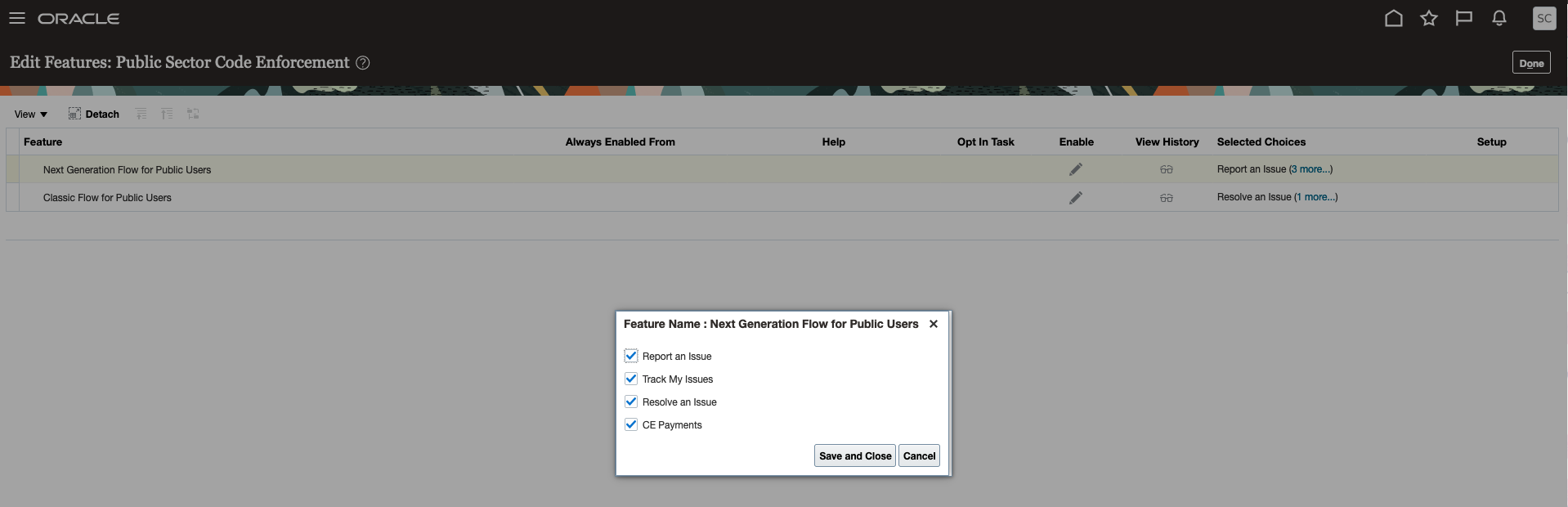Click the Report an Issue checkbox label
Image resolution: width=1568 pixels, height=507 pixels.
tap(677, 357)
